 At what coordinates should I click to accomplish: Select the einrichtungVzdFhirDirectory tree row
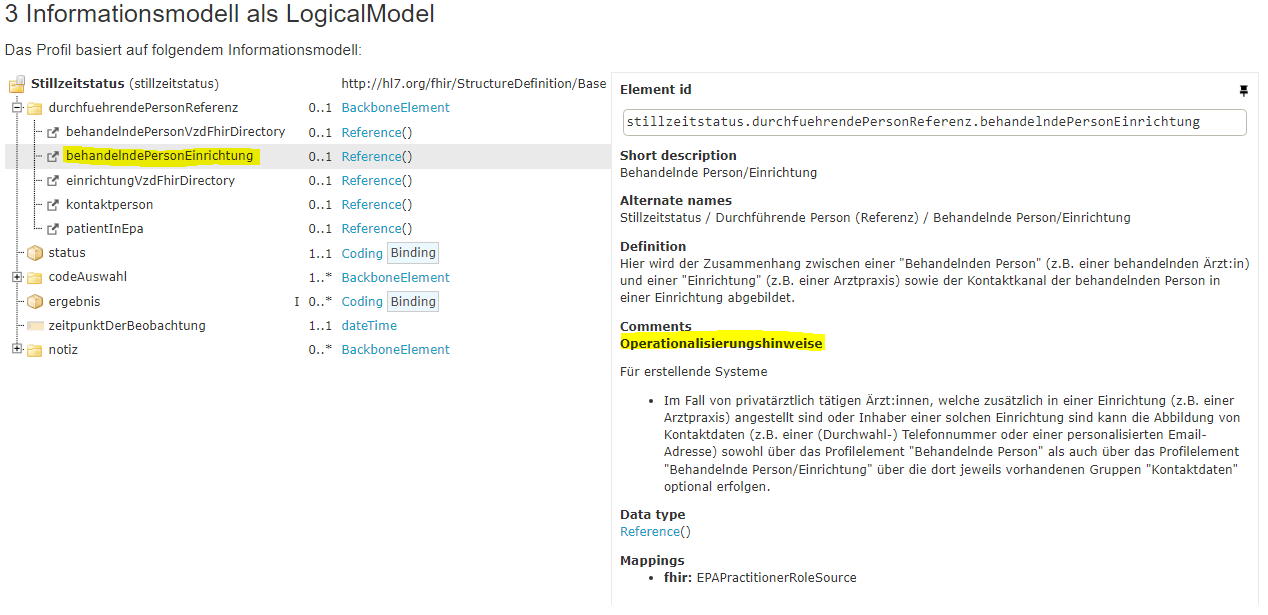(150, 181)
